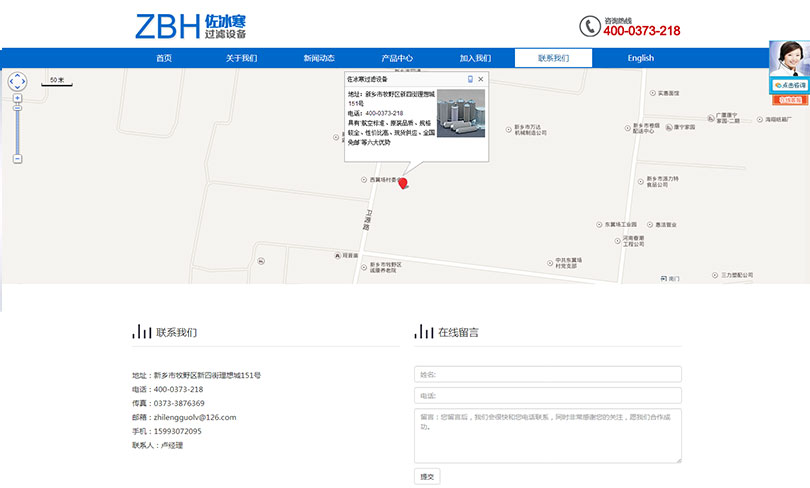Click the map zoom out minus button

[x=17, y=159]
